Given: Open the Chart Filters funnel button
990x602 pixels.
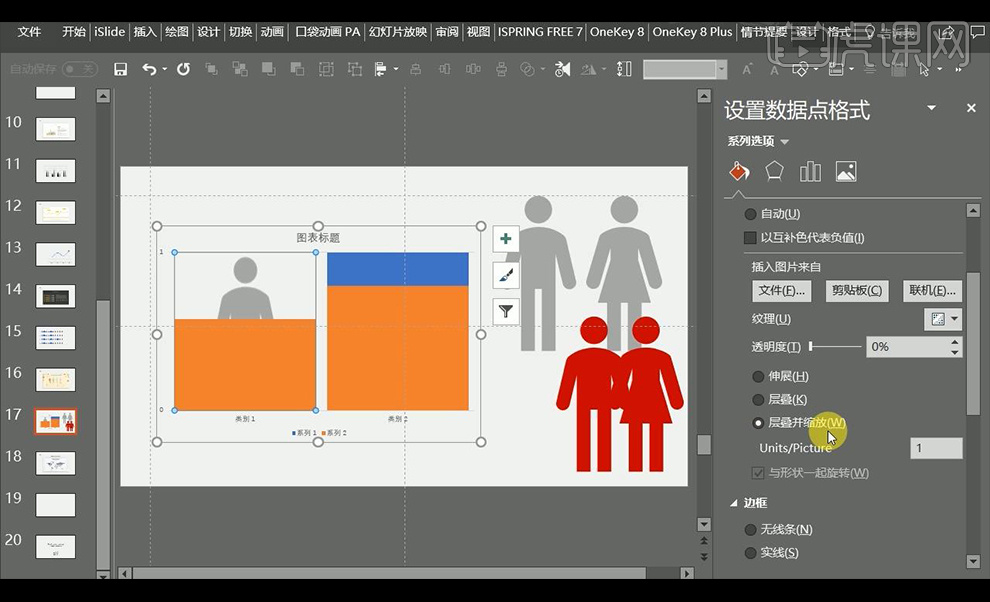Looking at the screenshot, I should (x=506, y=311).
